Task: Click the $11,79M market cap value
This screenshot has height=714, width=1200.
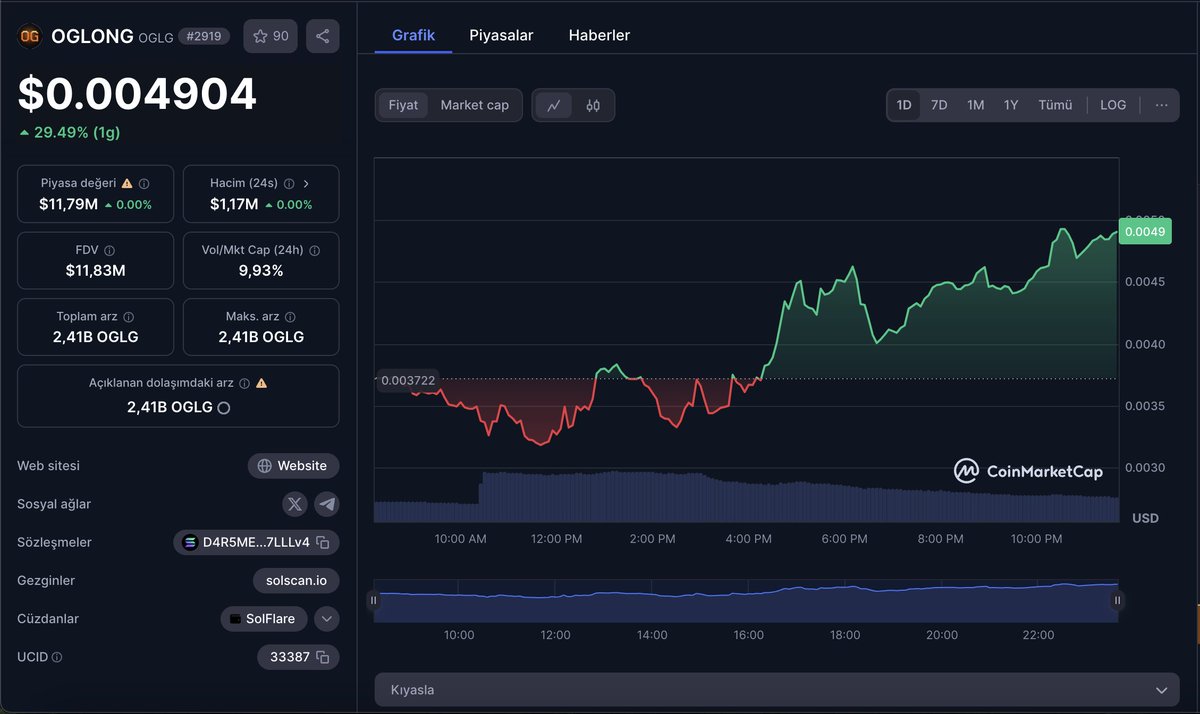Action: click(68, 204)
